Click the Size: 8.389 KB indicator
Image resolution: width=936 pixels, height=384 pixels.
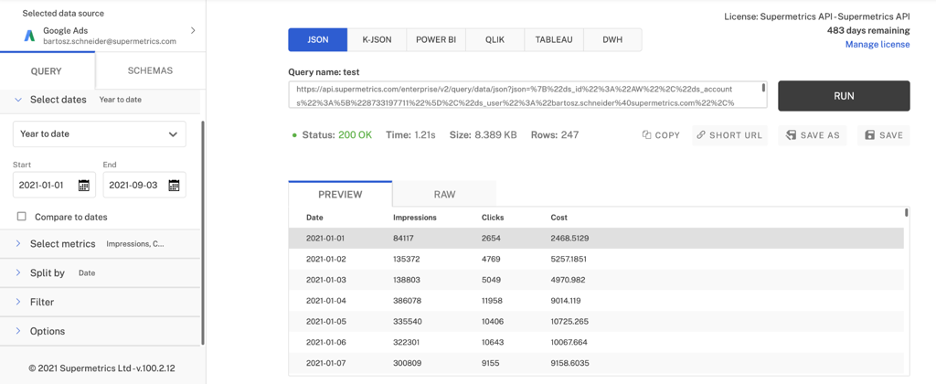(x=483, y=135)
